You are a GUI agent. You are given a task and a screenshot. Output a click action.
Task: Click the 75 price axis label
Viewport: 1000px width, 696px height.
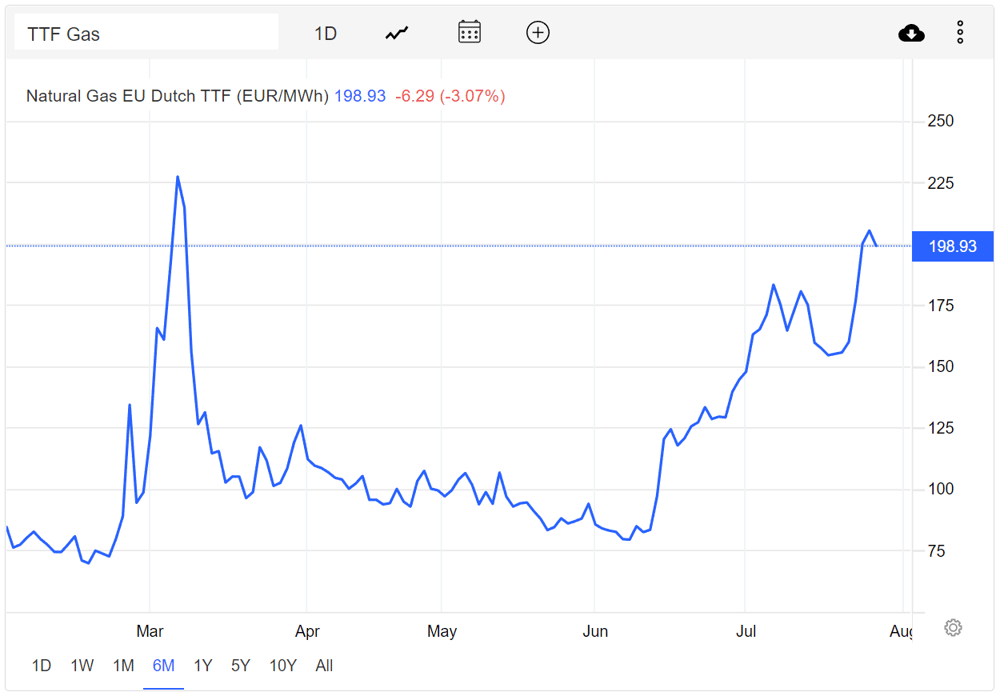tap(936, 551)
